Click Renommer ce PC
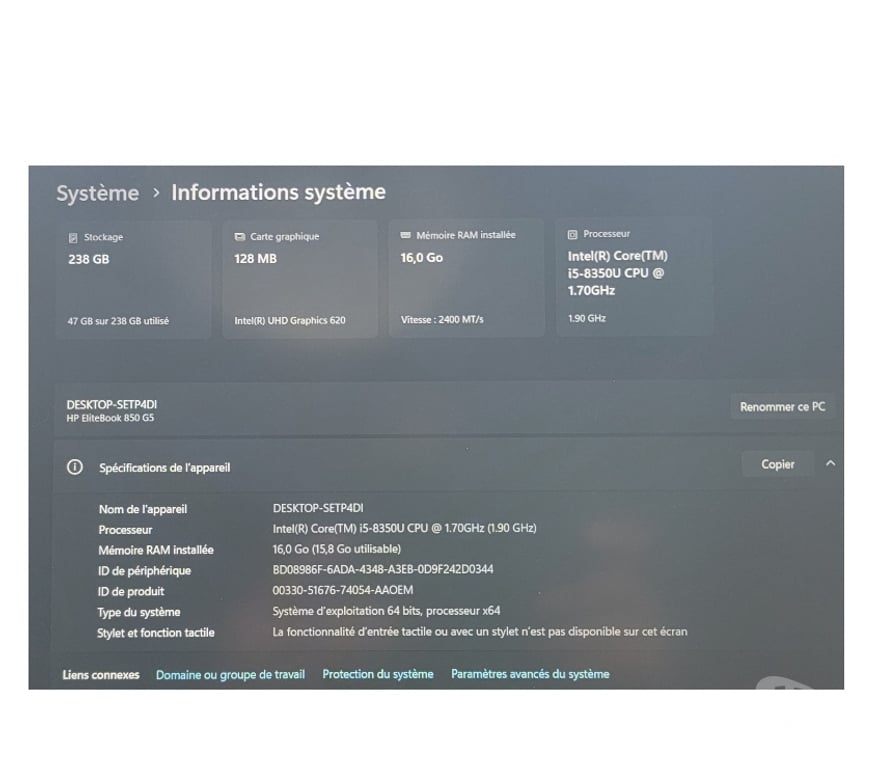 click(x=782, y=406)
